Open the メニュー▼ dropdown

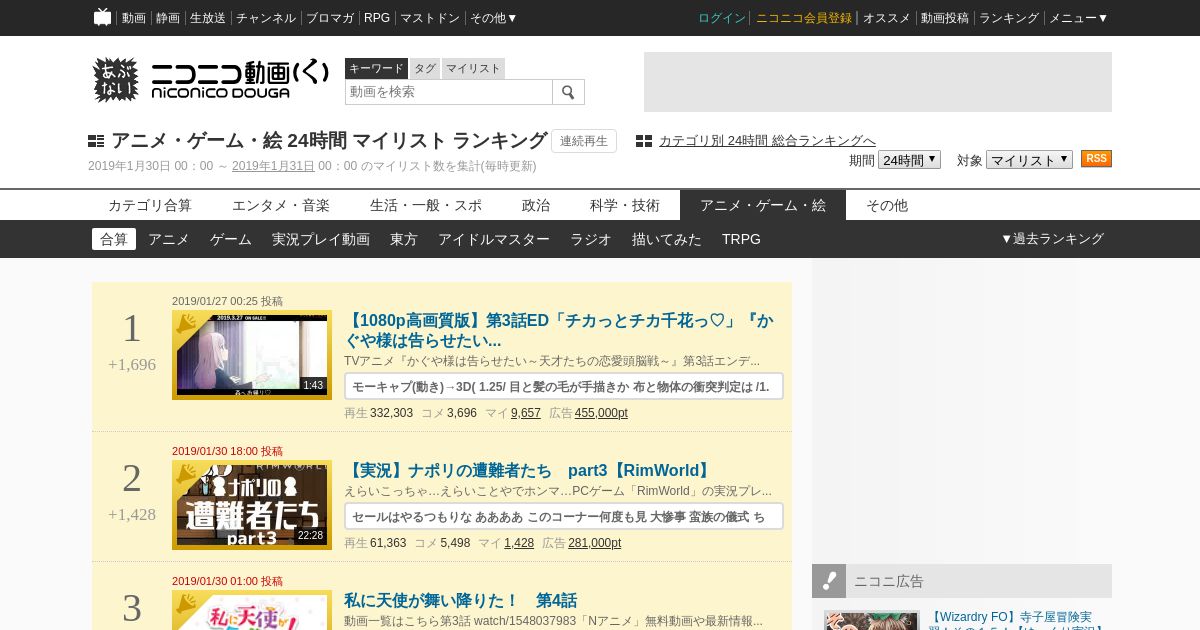pos(1078,18)
